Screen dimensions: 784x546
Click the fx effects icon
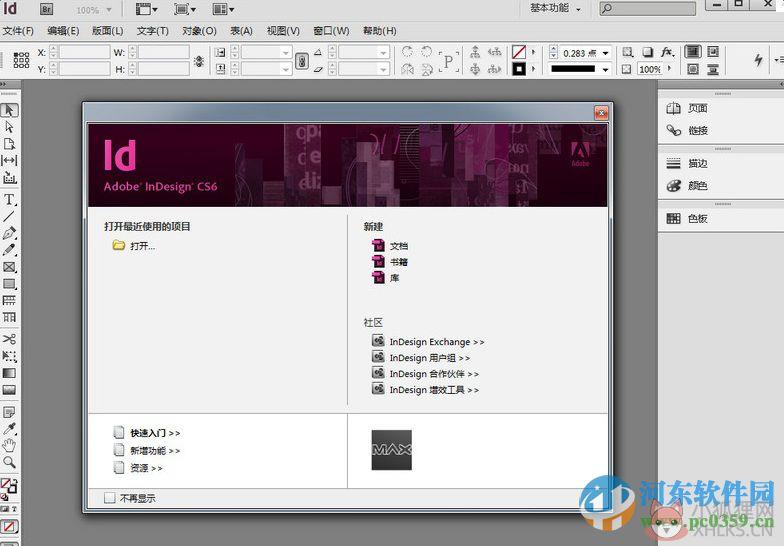click(x=667, y=52)
